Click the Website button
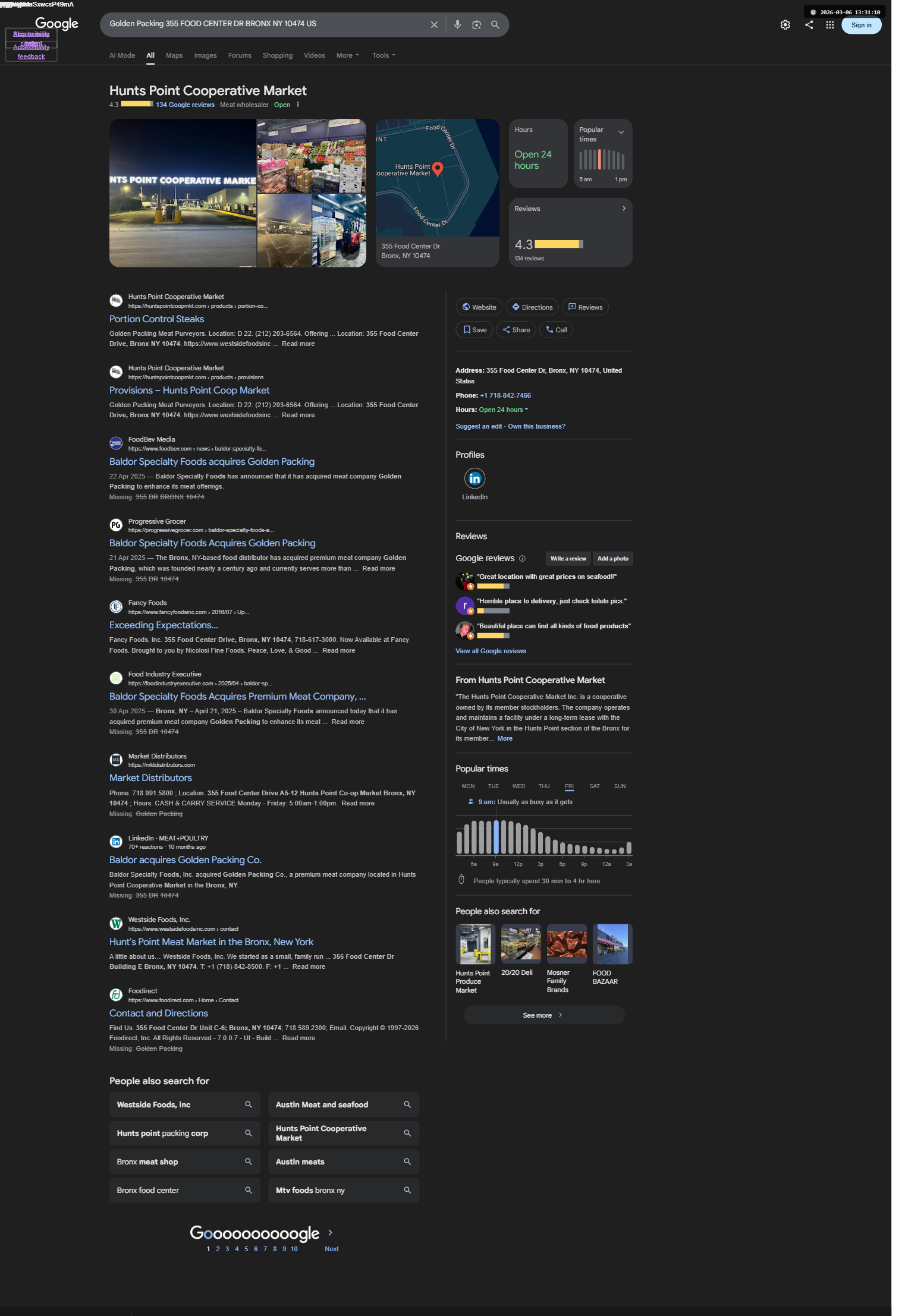The height and width of the screenshot is (1316, 902). tap(479, 307)
